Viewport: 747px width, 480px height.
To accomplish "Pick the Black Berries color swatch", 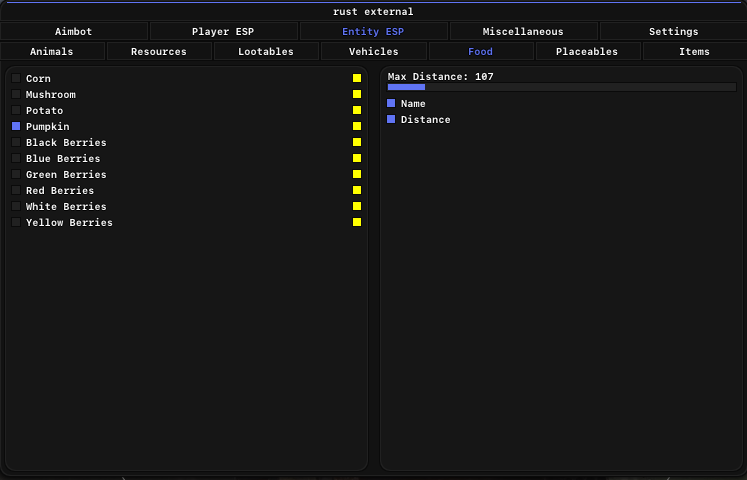I will (357, 142).
